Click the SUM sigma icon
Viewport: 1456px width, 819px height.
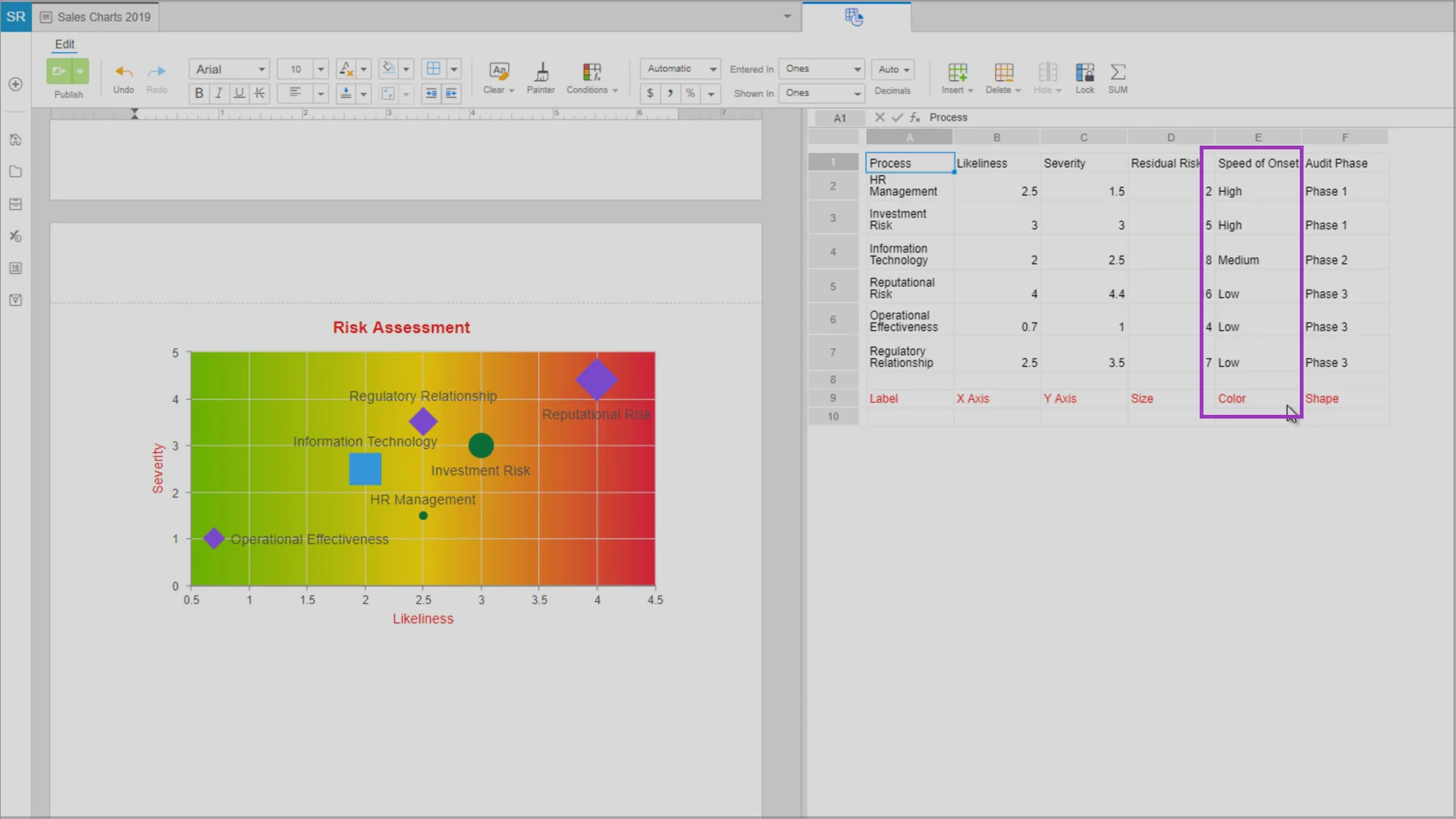point(1118,72)
